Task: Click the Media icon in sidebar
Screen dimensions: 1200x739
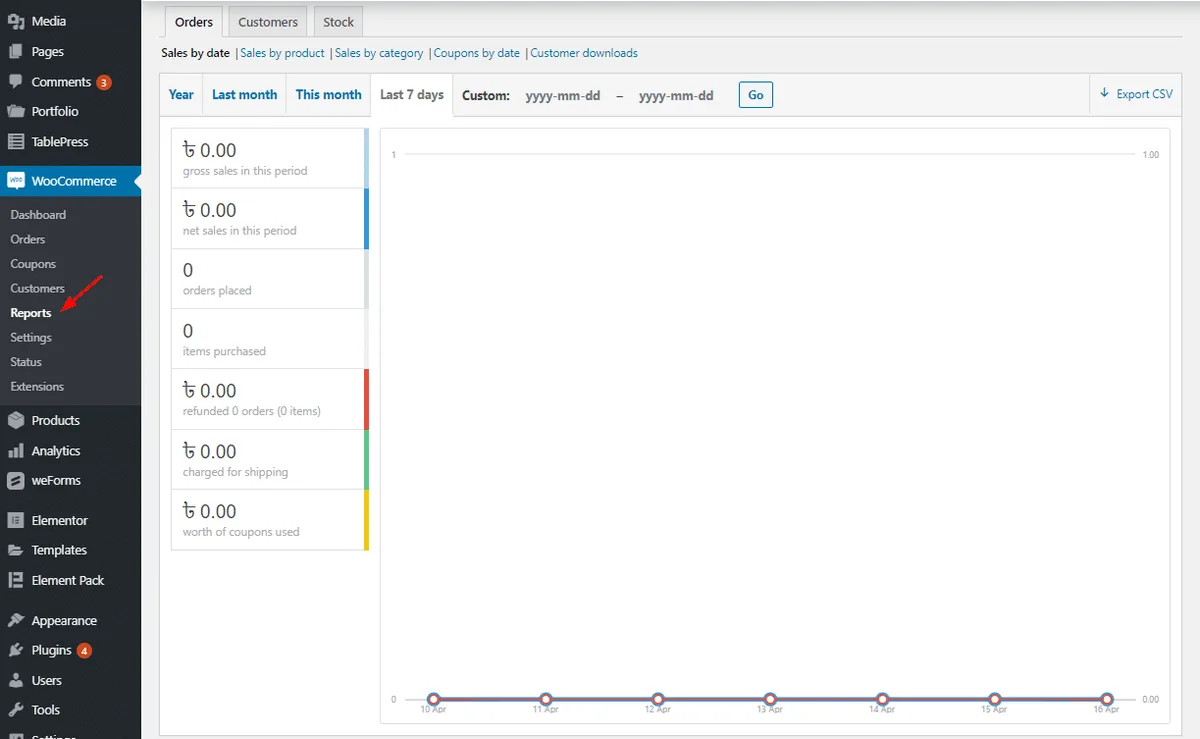Action: (16, 21)
